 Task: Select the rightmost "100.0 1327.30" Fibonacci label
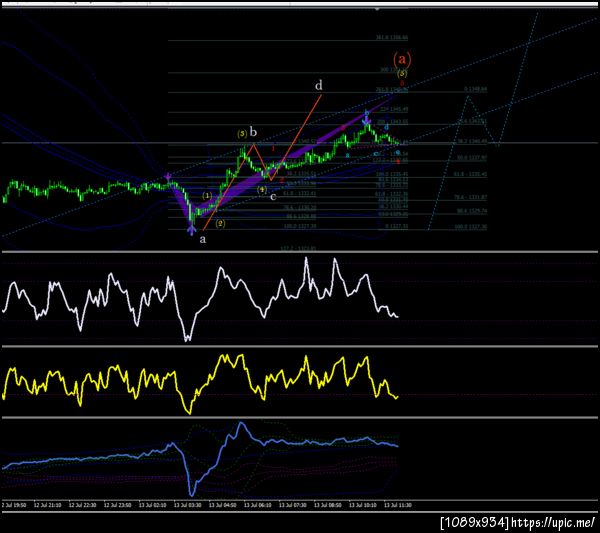(x=471, y=227)
